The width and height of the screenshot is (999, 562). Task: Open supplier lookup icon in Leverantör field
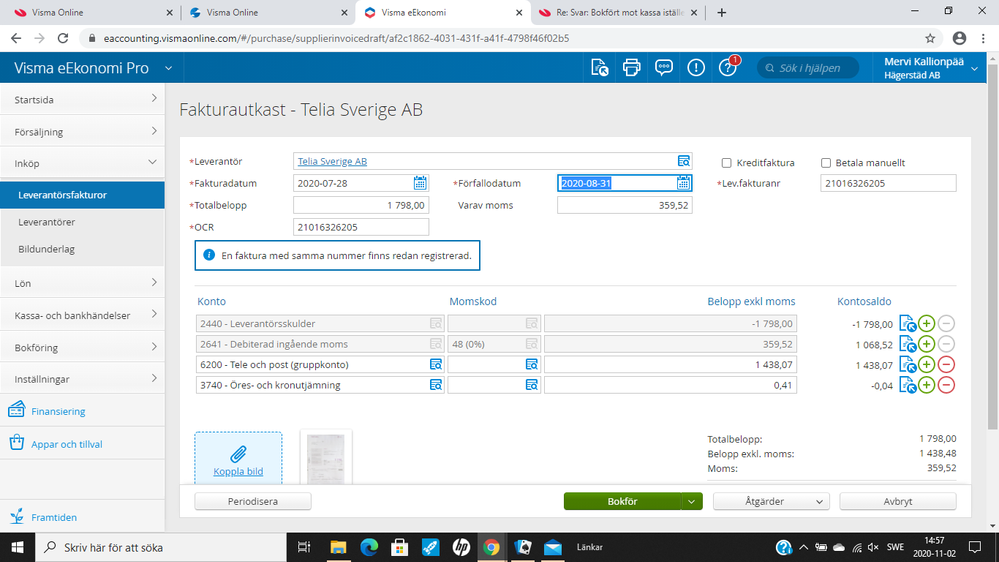coord(684,161)
